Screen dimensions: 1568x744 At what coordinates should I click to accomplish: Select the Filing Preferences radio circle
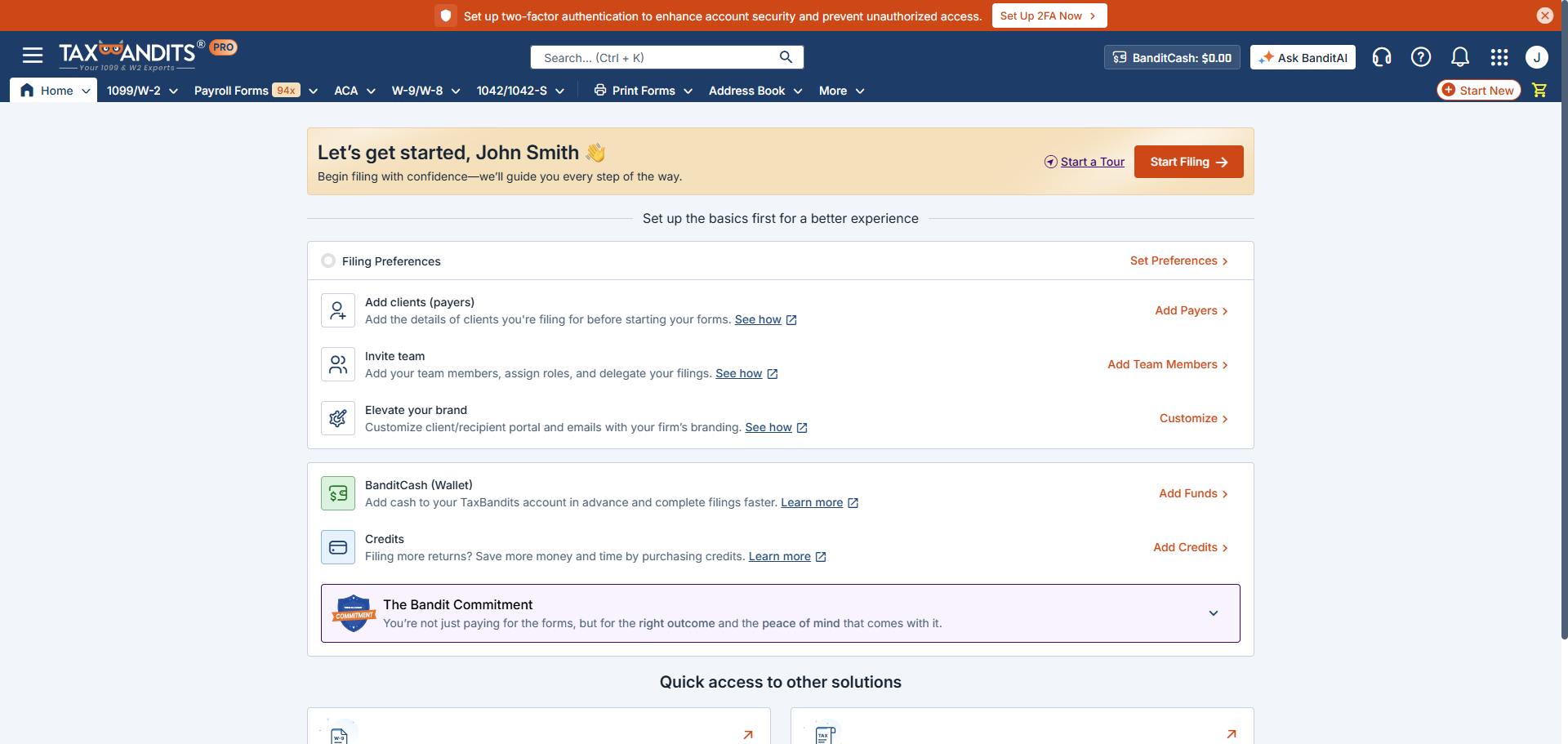328,261
